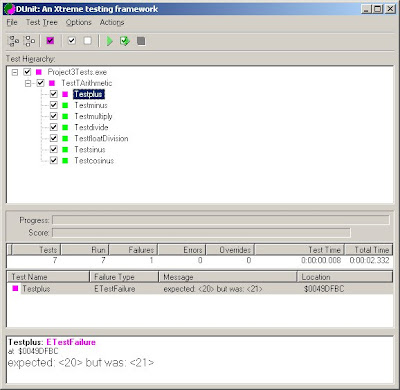This screenshot has width=400, height=390.
Task: Open the Actions menu
Action: tap(112, 23)
